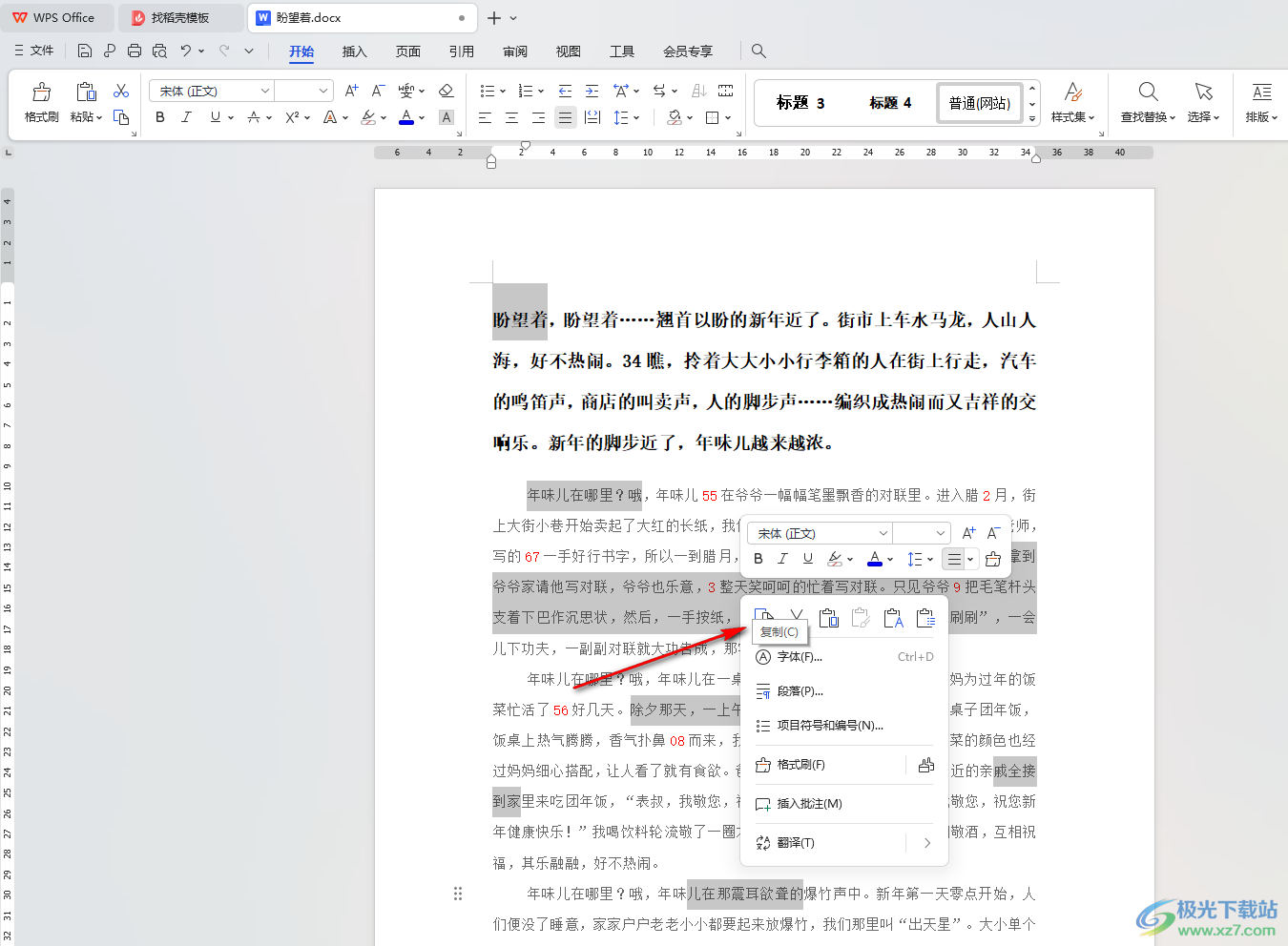The image size is (1288, 946).
Task: Click the Format Painter (格式刷) ribbon button
Action: pyautogui.click(x=41, y=102)
